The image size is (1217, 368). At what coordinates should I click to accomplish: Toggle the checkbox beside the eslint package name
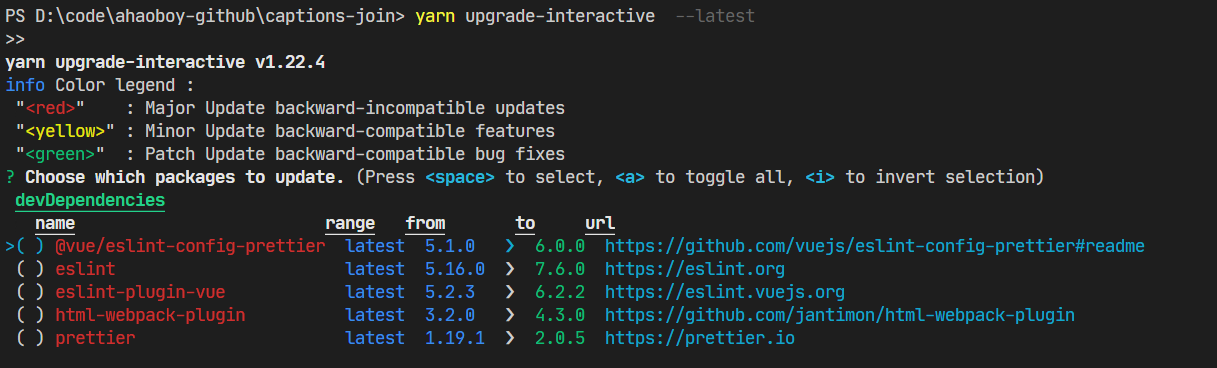pos(30,269)
